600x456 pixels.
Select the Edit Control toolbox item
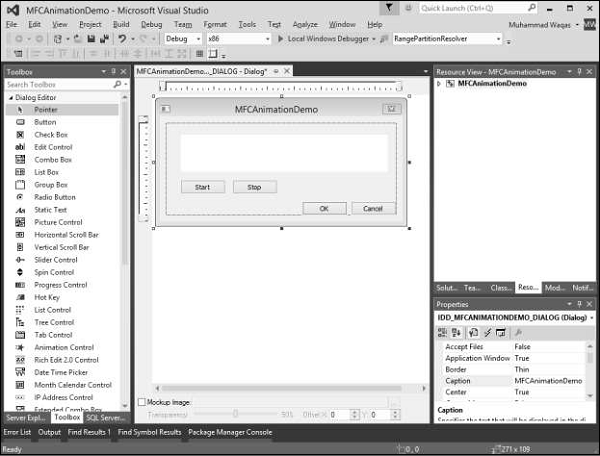(x=62, y=147)
